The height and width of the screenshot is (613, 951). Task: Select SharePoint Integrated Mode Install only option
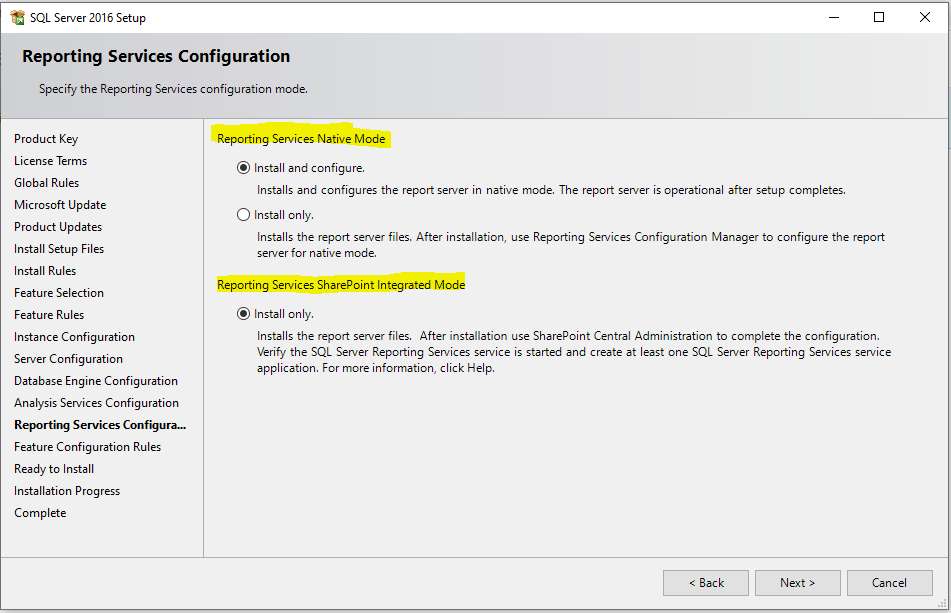pyautogui.click(x=243, y=313)
